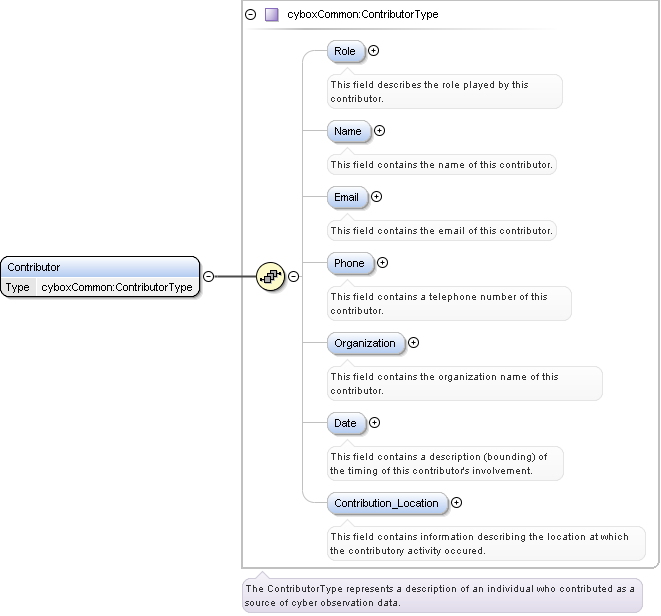
Task: Select the Phone element box
Action: 350,263
